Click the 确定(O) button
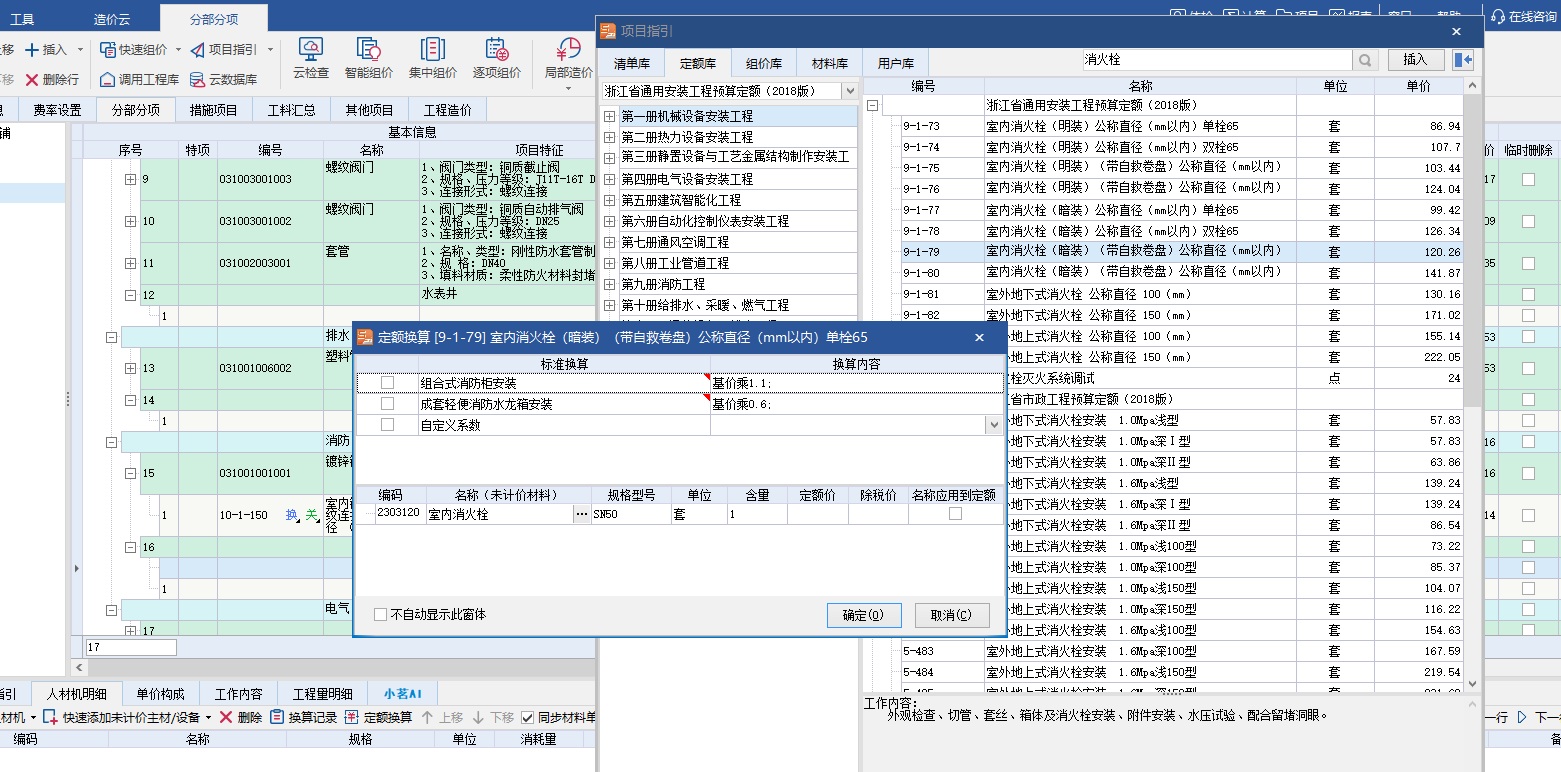This screenshot has height=772, width=1561. pos(864,615)
